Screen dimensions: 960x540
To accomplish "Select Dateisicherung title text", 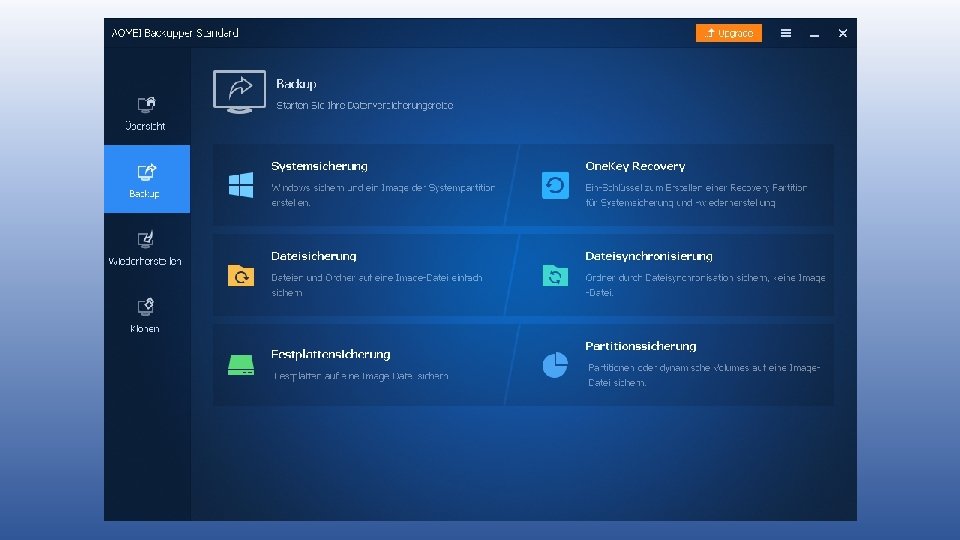I will (x=313, y=256).
